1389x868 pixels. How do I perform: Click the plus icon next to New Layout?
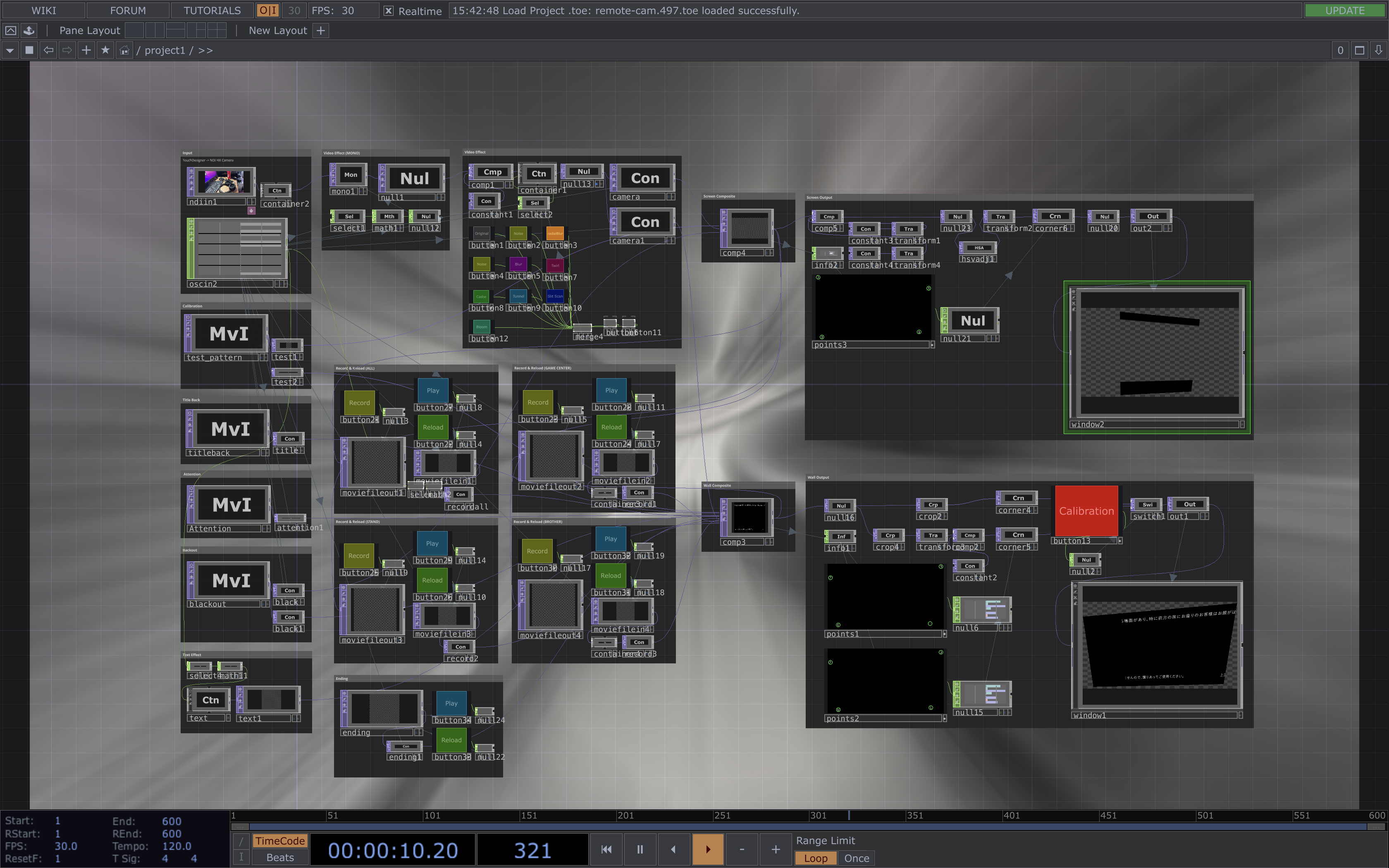click(321, 31)
